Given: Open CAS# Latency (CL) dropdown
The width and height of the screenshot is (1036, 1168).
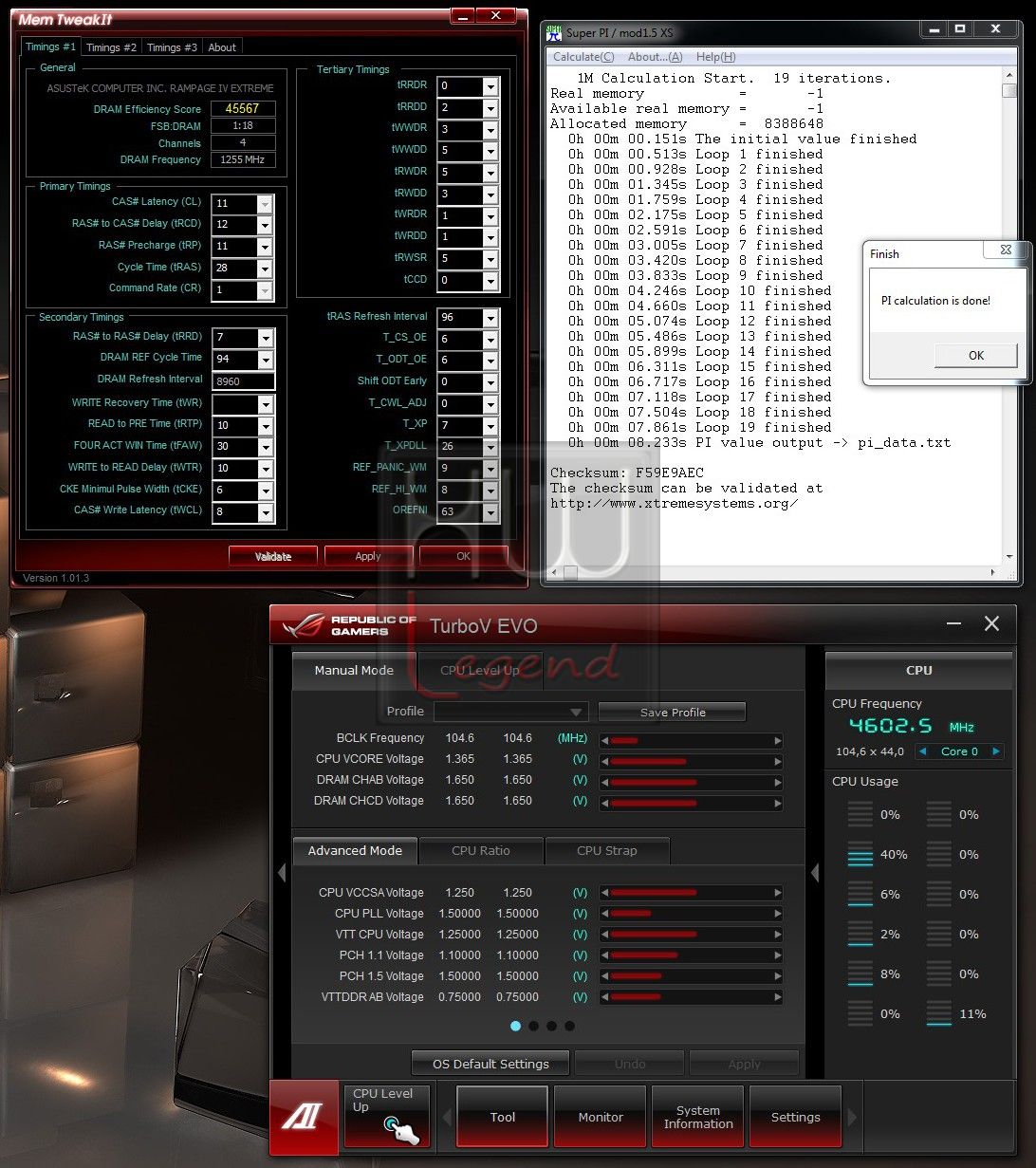Looking at the screenshot, I should (265, 204).
